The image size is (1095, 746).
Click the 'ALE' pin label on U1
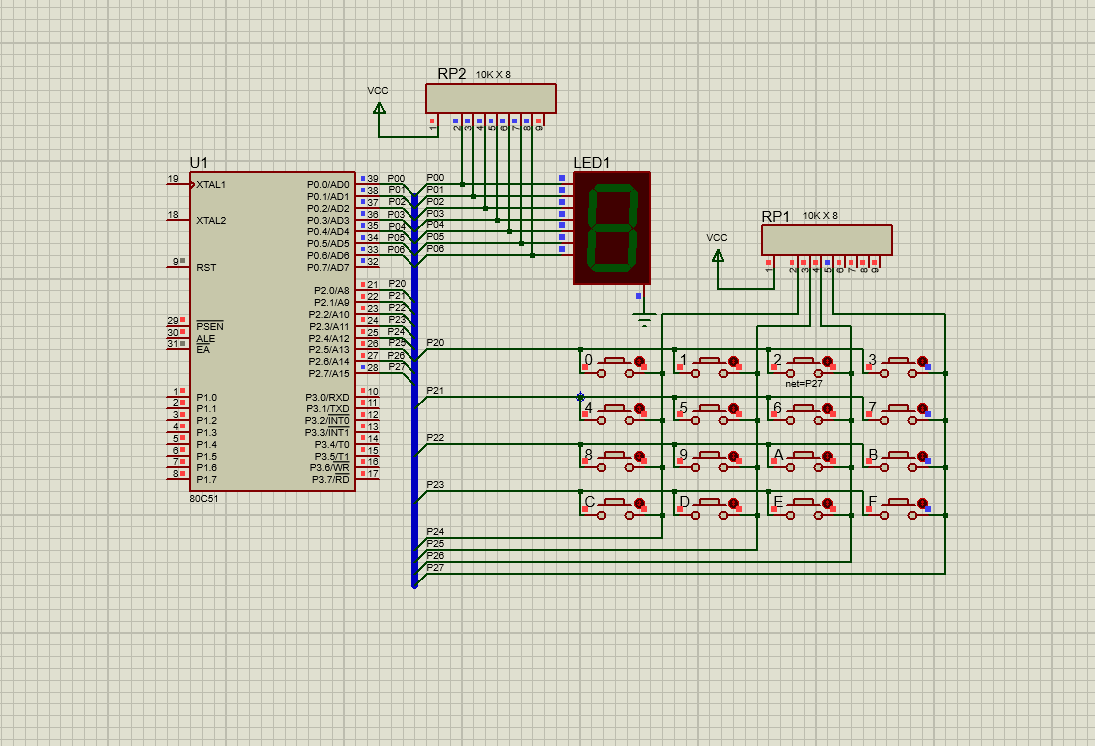(x=205, y=338)
